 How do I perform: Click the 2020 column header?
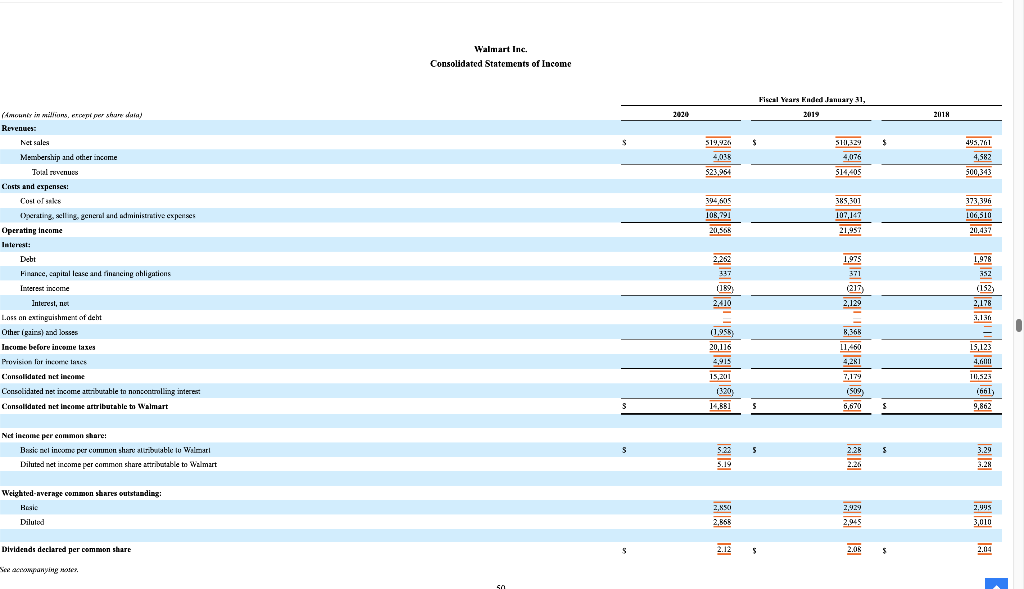pyautogui.click(x=680, y=114)
